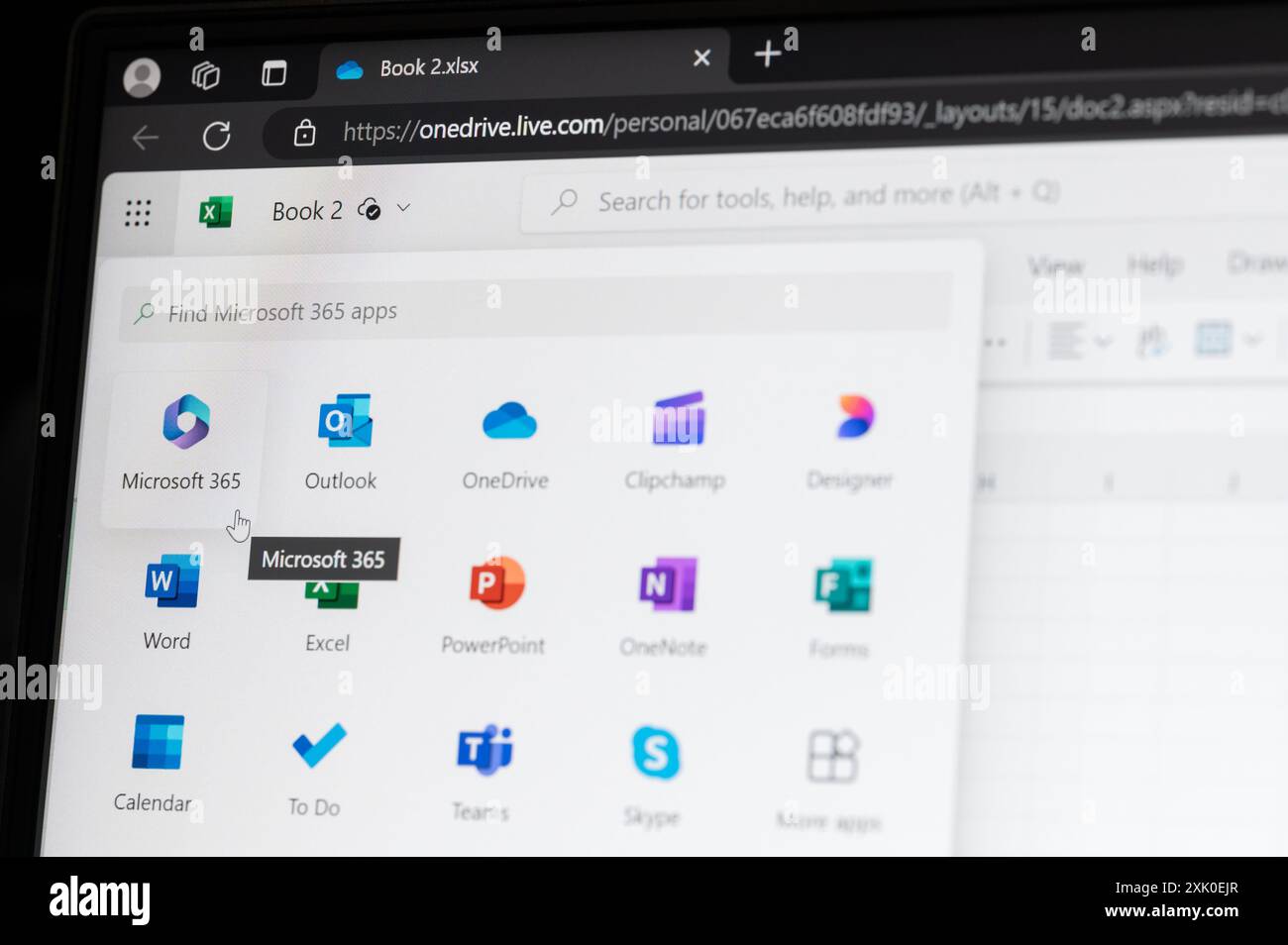Reload the page with refresh icon
This screenshot has width=1288, height=945.
(x=216, y=136)
